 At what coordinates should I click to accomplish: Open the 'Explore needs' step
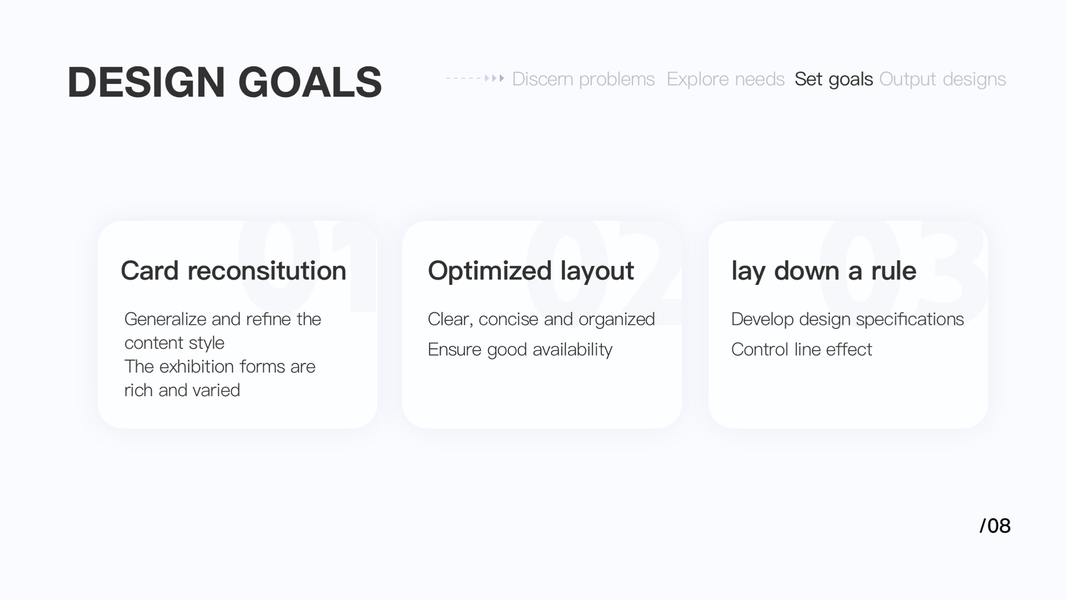[x=725, y=79]
